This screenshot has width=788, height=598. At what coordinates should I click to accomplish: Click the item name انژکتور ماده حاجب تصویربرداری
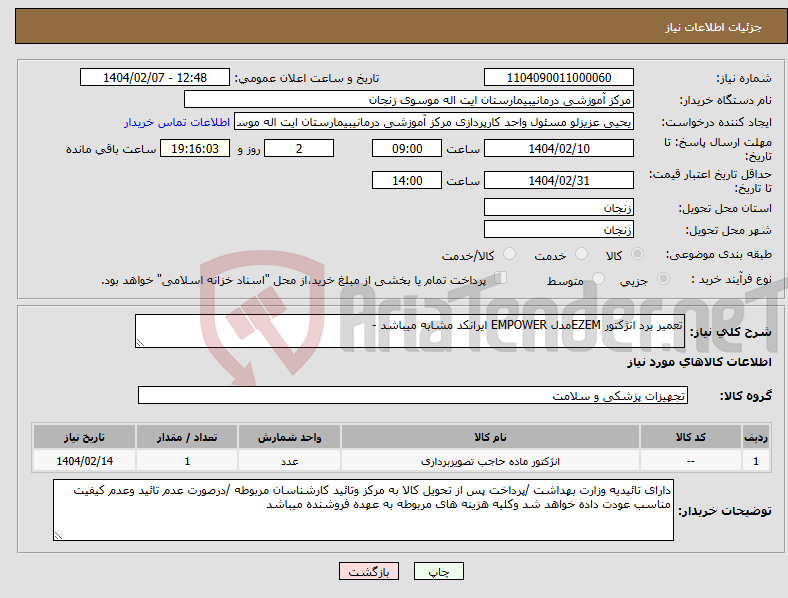coord(490,461)
